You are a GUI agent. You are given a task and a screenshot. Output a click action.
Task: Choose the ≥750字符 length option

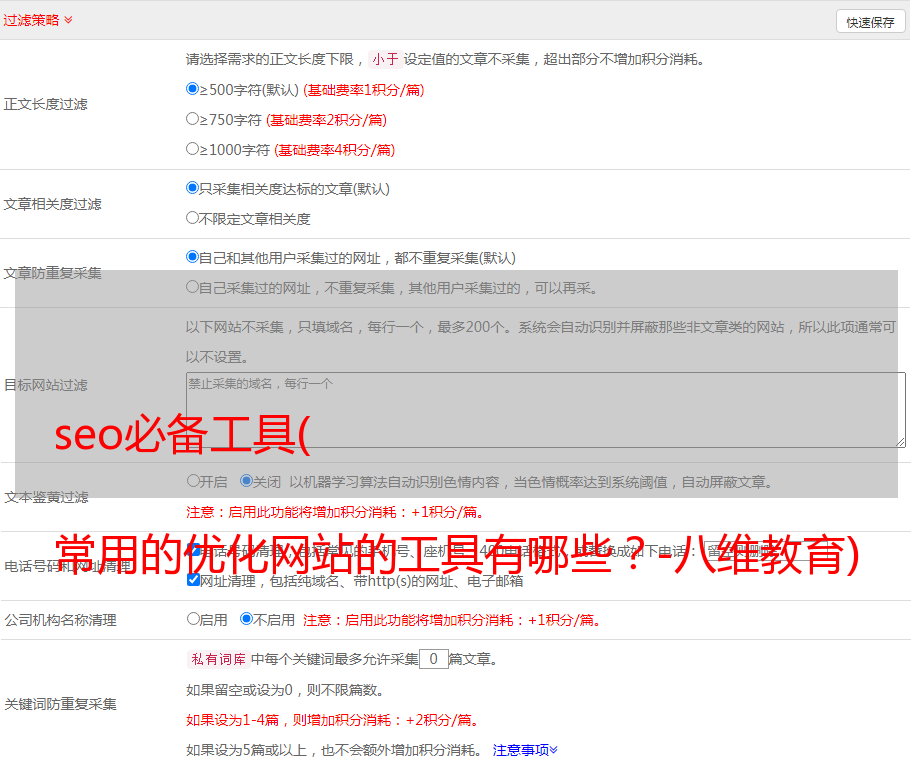[192, 119]
